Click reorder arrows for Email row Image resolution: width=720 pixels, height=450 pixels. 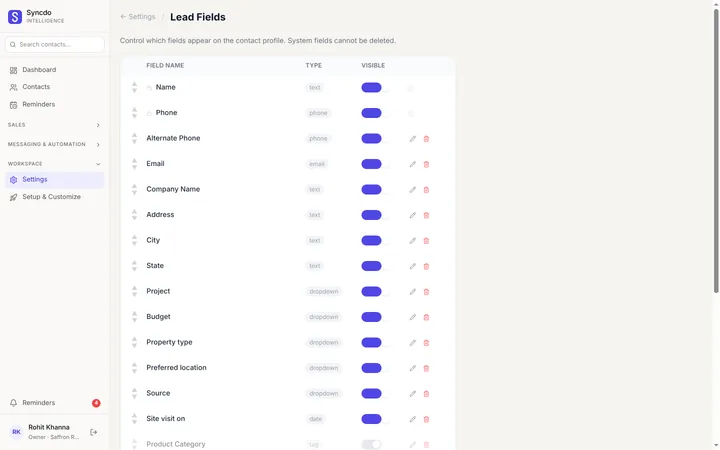point(134,164)
